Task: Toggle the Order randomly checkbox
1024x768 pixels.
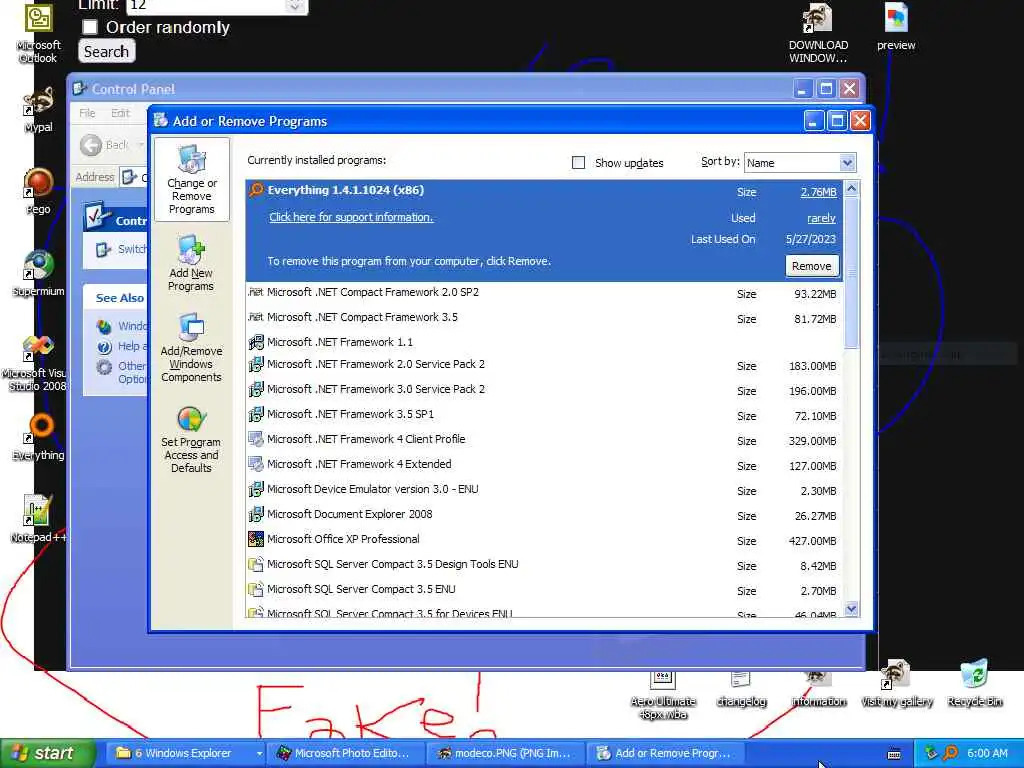Action: 90,27
